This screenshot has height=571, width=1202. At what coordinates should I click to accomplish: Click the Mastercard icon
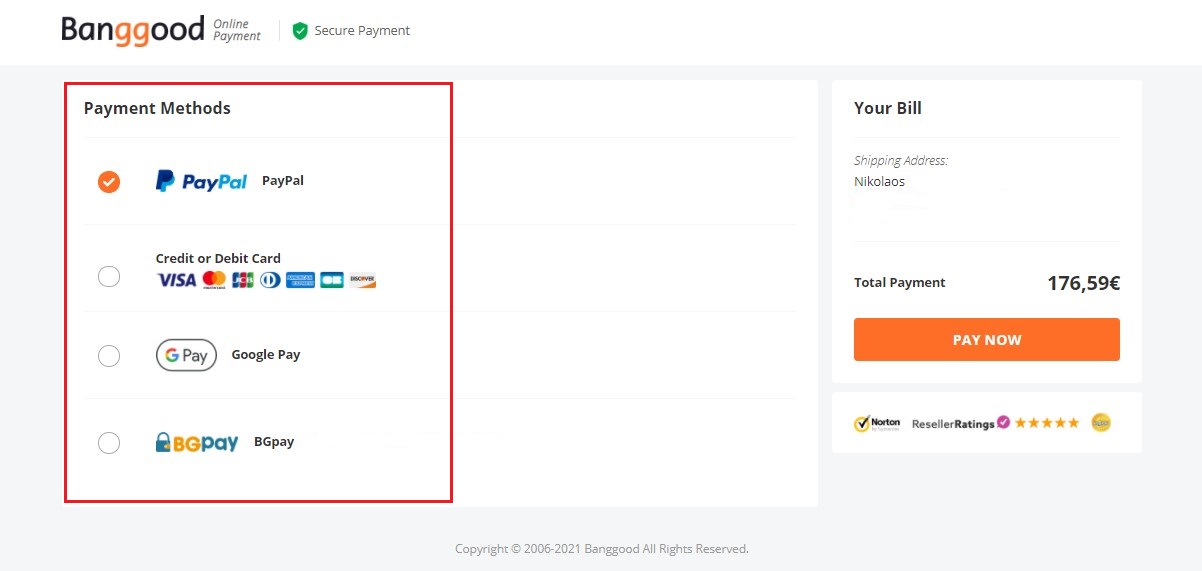(214, 280)
